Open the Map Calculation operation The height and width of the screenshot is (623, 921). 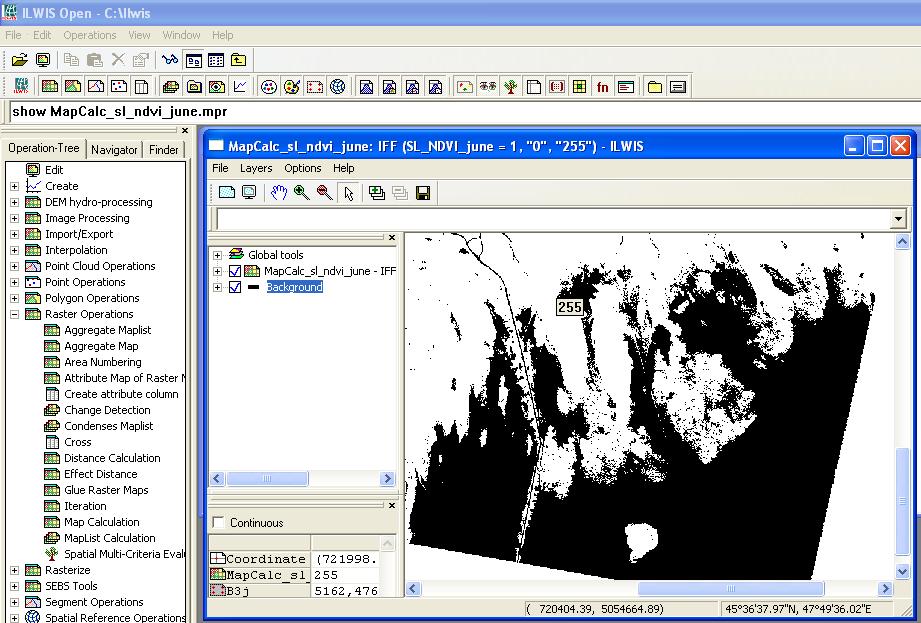coord(102,522)
